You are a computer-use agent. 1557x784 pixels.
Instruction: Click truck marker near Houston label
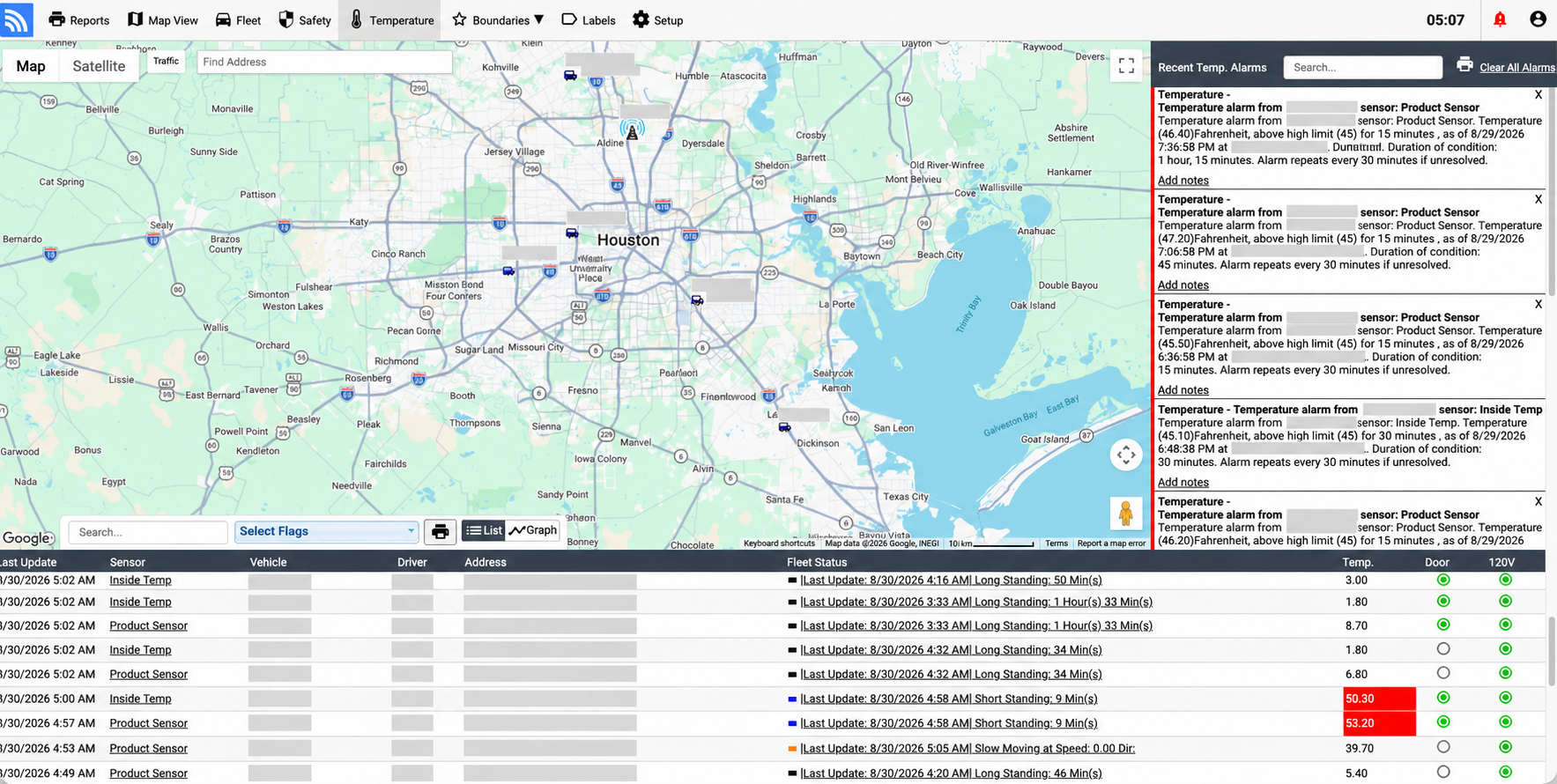point(572,233)
